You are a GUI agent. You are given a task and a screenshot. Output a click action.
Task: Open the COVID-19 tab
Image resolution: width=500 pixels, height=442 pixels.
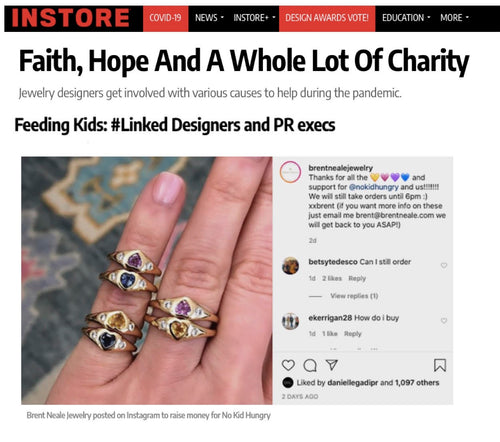click(x=166, y=19)
